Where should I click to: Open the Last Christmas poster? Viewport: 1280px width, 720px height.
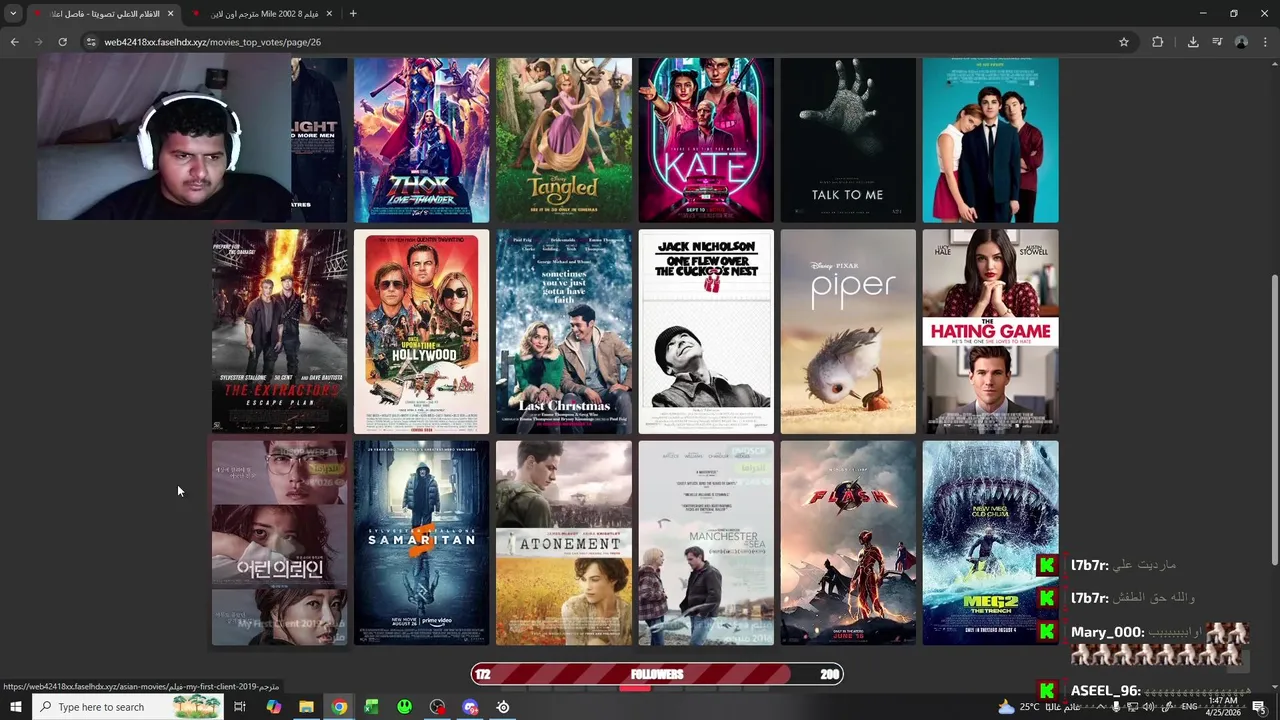click(x=564, y=331)
